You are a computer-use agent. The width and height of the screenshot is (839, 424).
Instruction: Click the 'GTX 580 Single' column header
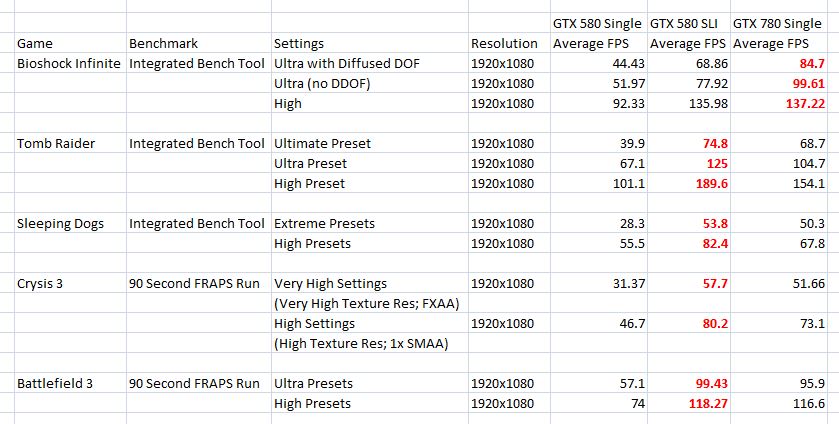(599, 23)
